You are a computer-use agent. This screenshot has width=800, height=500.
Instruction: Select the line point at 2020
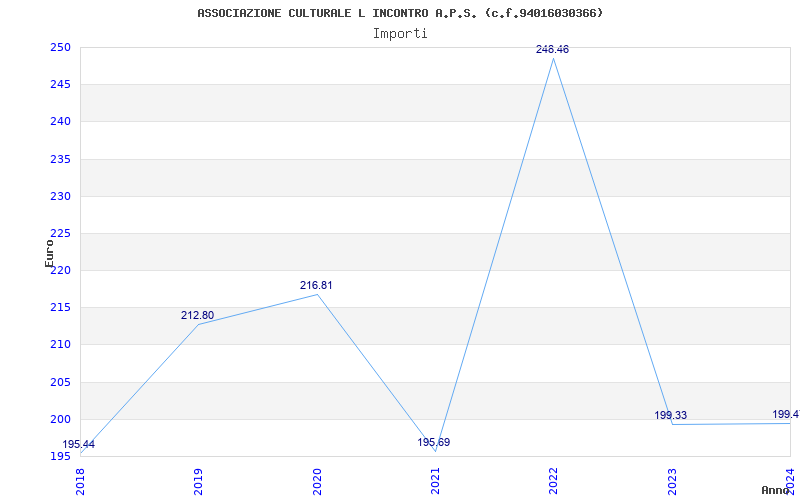[317, 294]
